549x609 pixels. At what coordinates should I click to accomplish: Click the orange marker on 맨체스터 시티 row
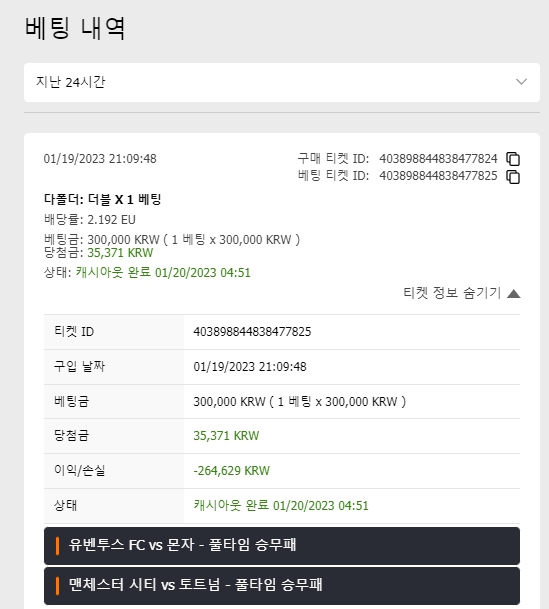[x=57, y=586]
